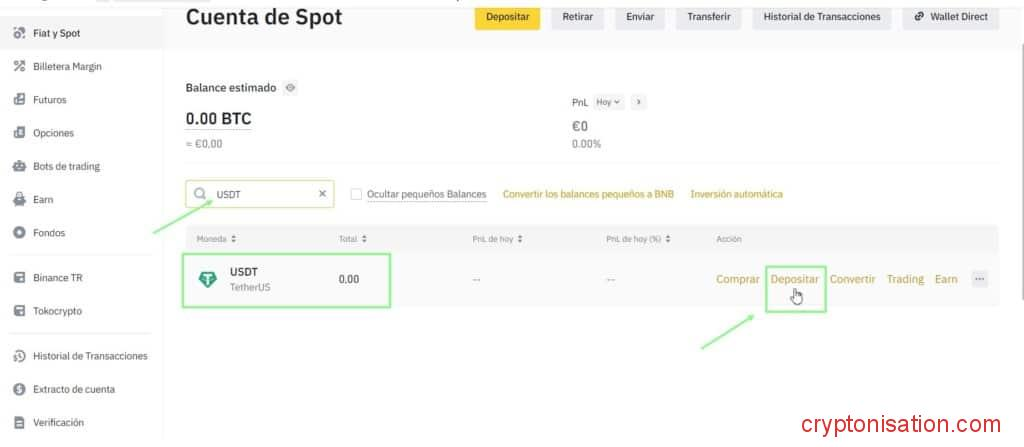The image size is (1024, 447).
Task: Toggle balance visibility eye icon
Action: (290, 88)
